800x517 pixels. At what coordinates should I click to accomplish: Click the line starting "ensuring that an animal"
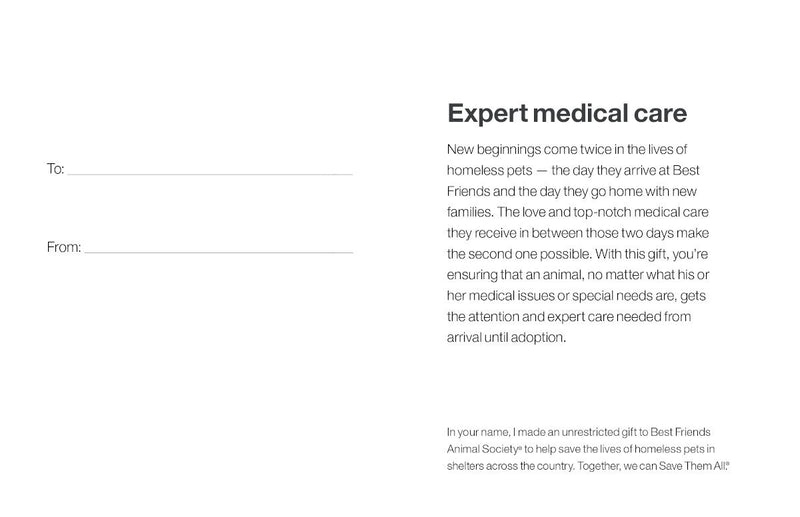pos(578,274)
